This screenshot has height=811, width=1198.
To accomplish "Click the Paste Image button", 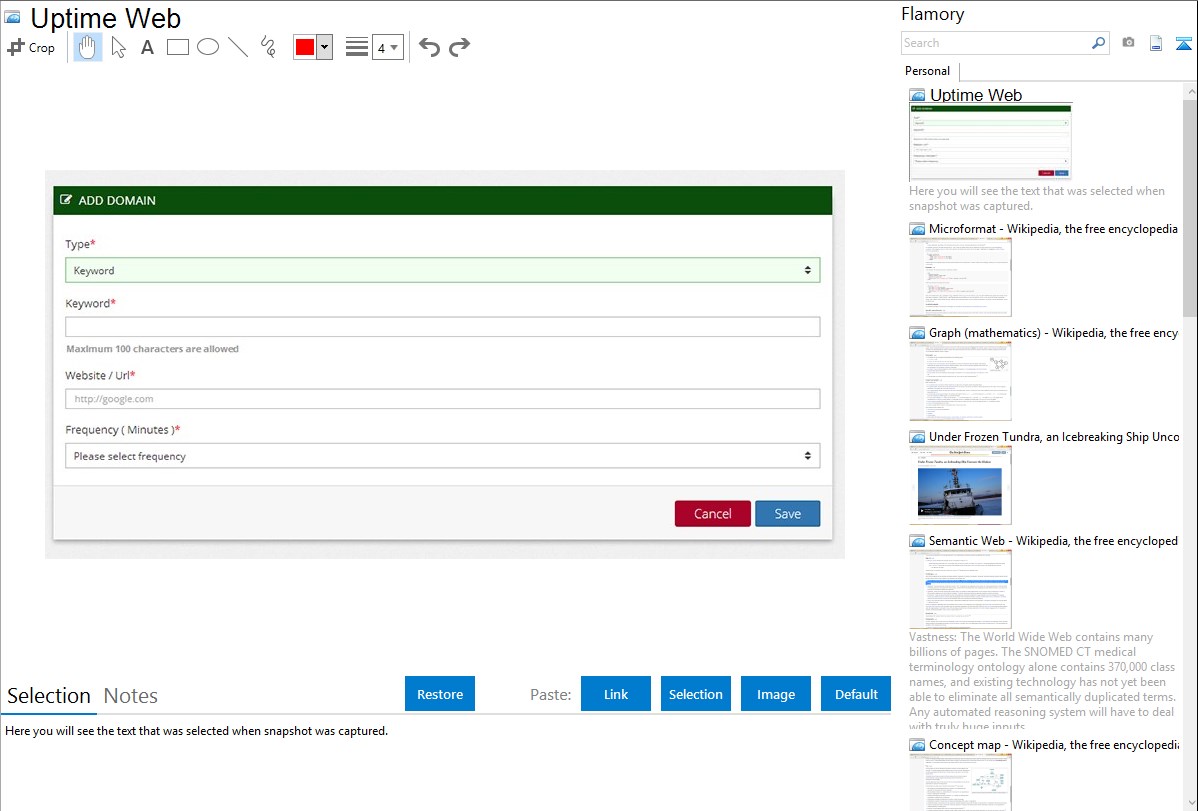I will pos(775,694).
